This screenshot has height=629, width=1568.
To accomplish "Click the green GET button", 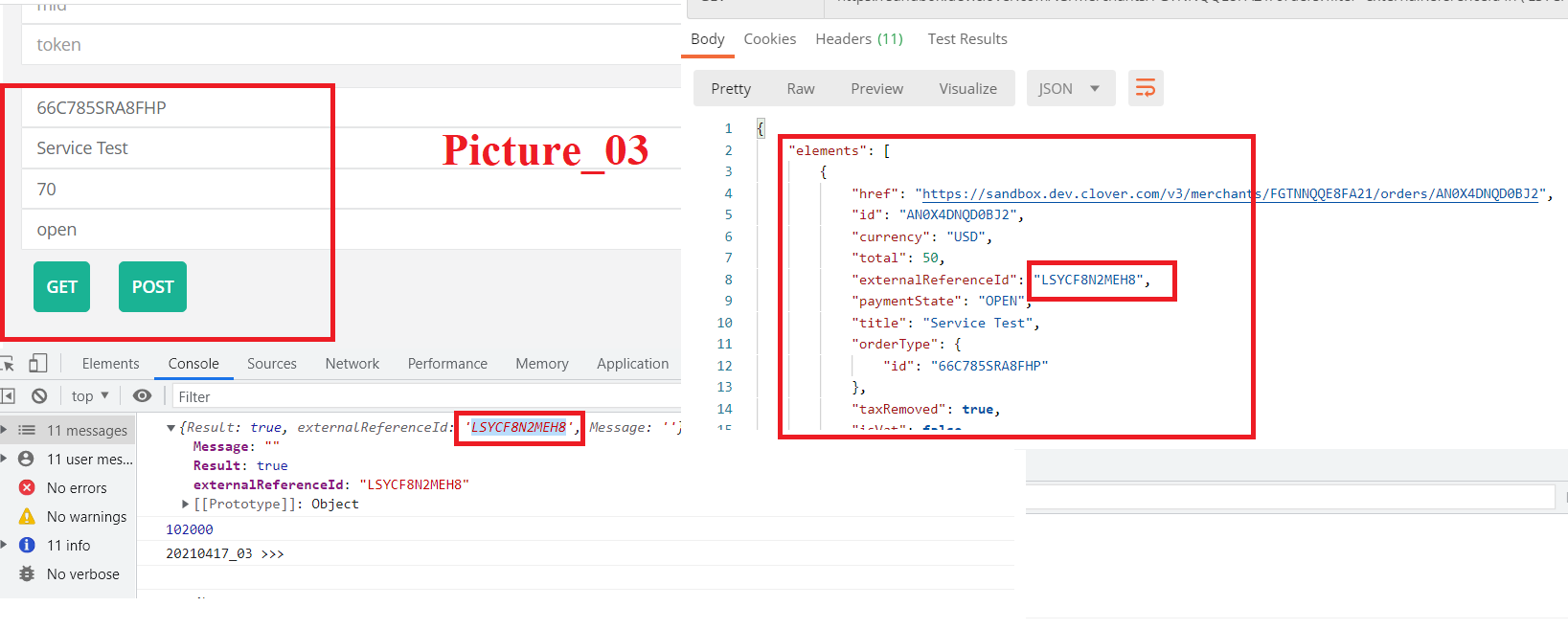I will [61, 286].
